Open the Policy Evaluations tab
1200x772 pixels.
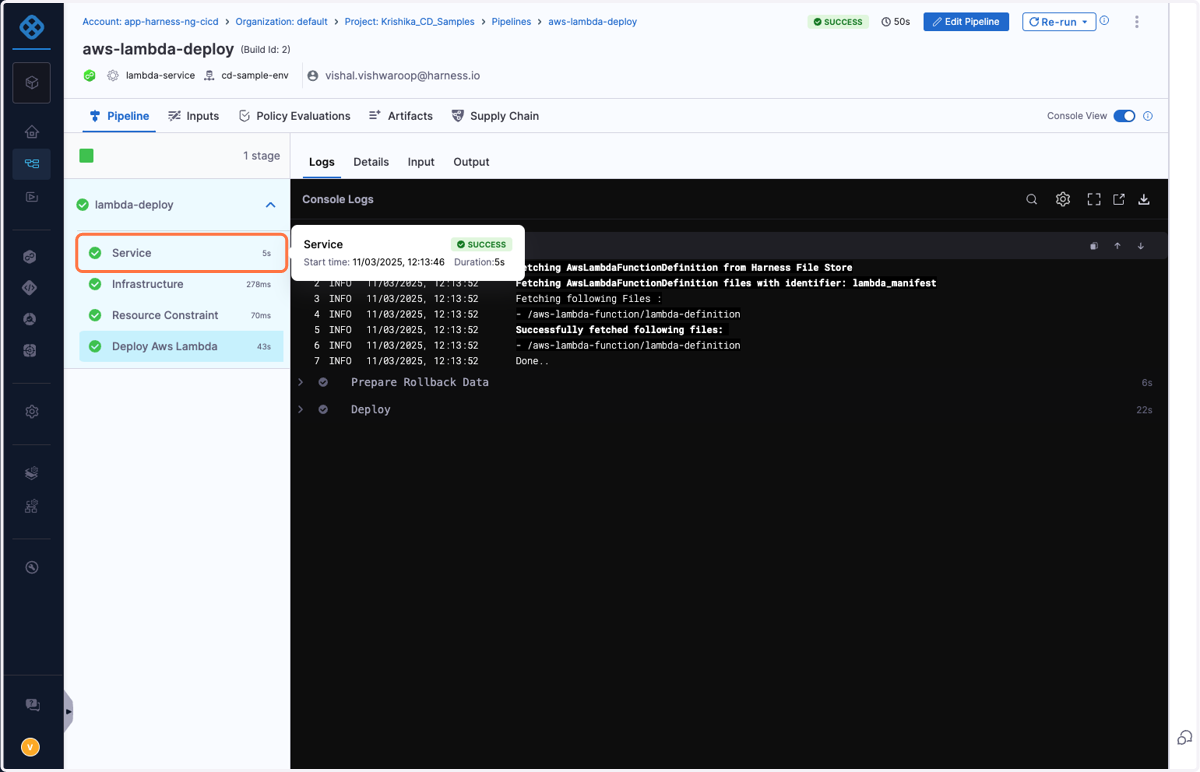[294, 116]
